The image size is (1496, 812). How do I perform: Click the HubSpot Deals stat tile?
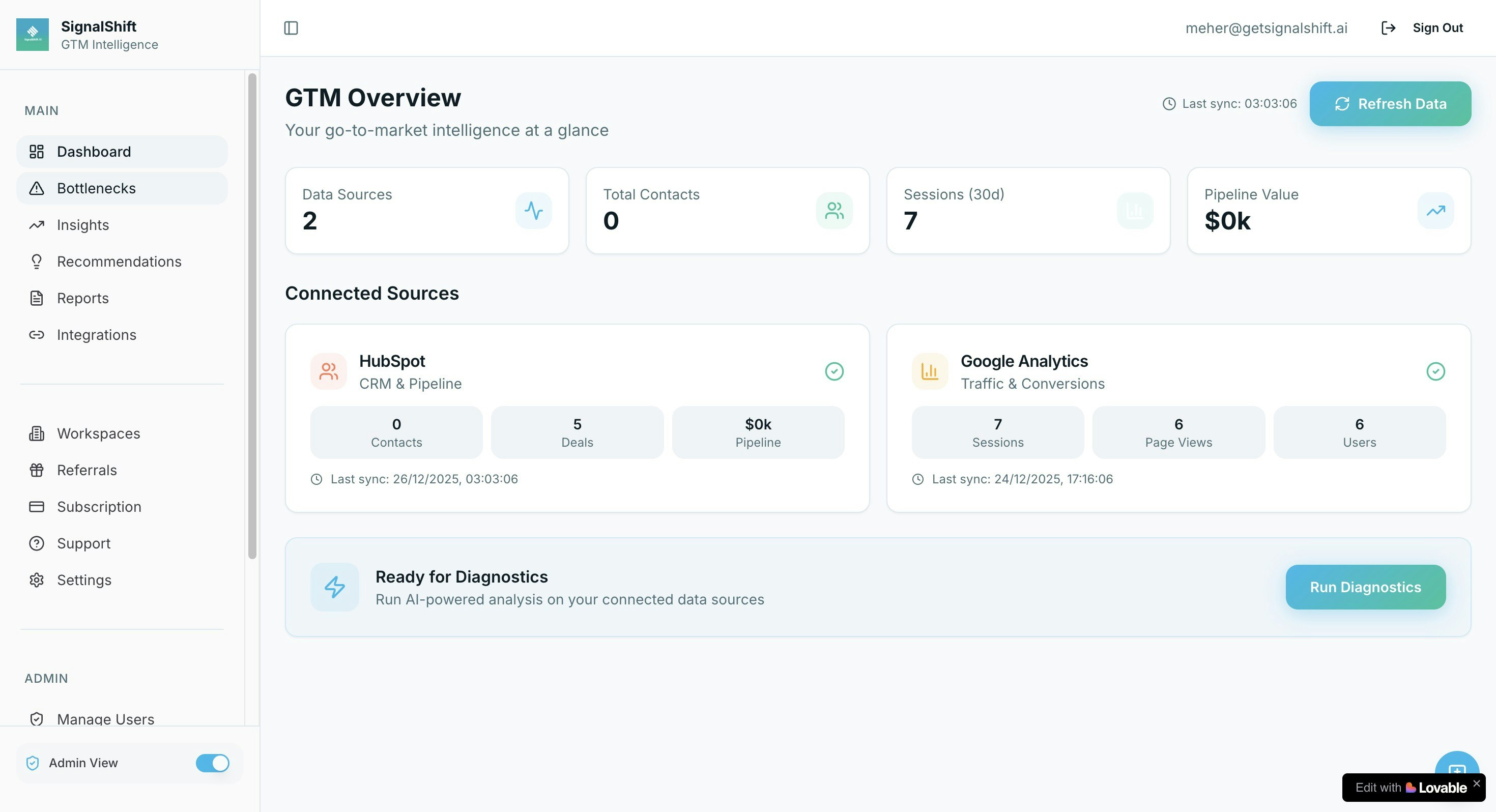click(577, 432)
